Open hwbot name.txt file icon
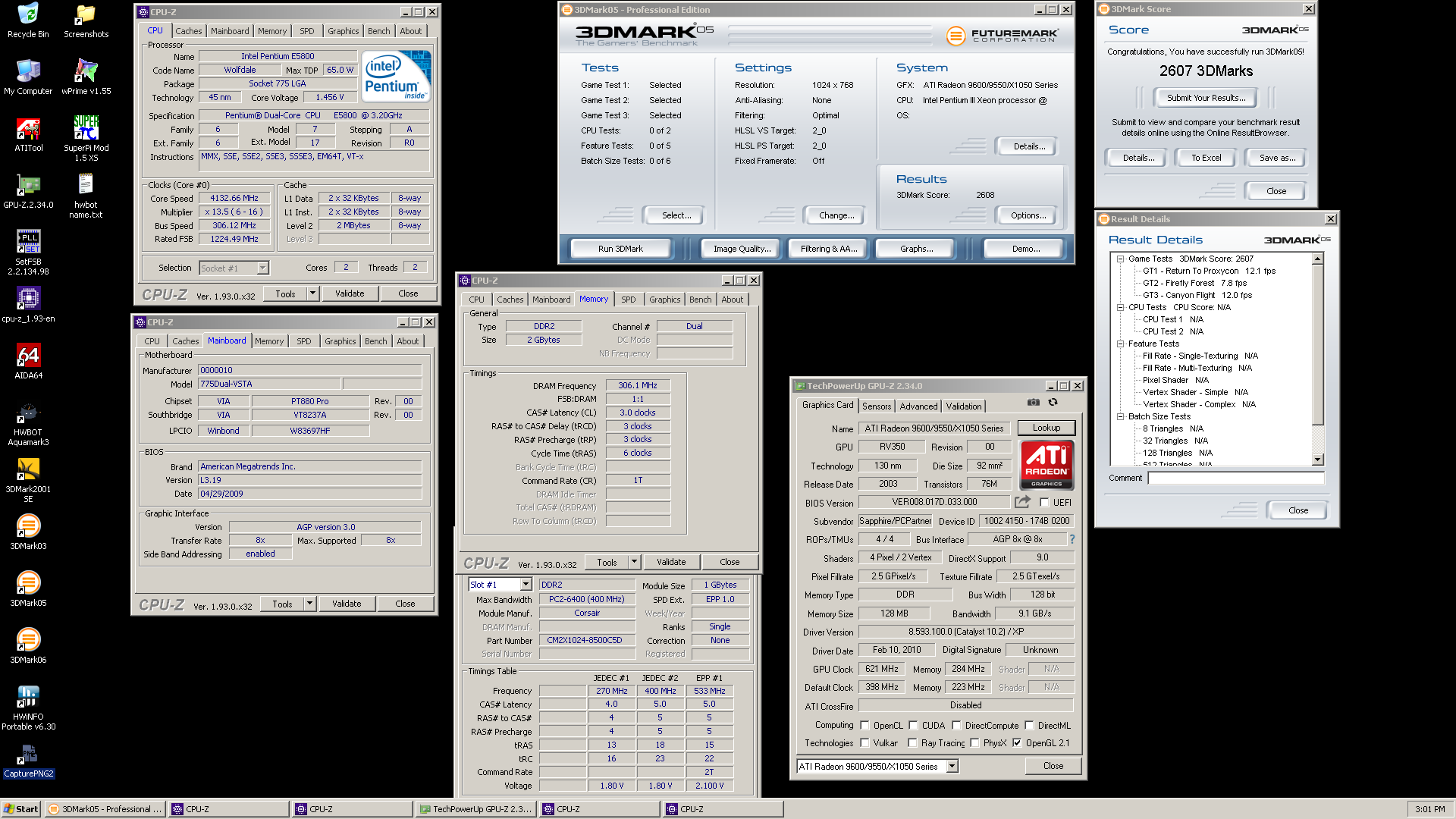 click(86, 196)
